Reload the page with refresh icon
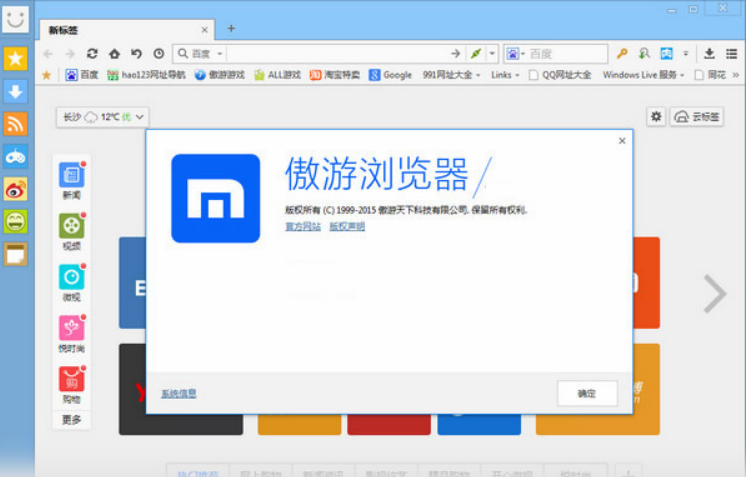 92,54
